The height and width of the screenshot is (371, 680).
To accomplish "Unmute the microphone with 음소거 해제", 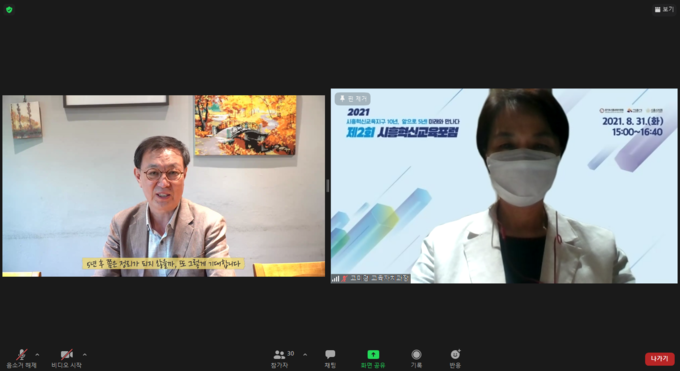I will (x=21, y=359).
